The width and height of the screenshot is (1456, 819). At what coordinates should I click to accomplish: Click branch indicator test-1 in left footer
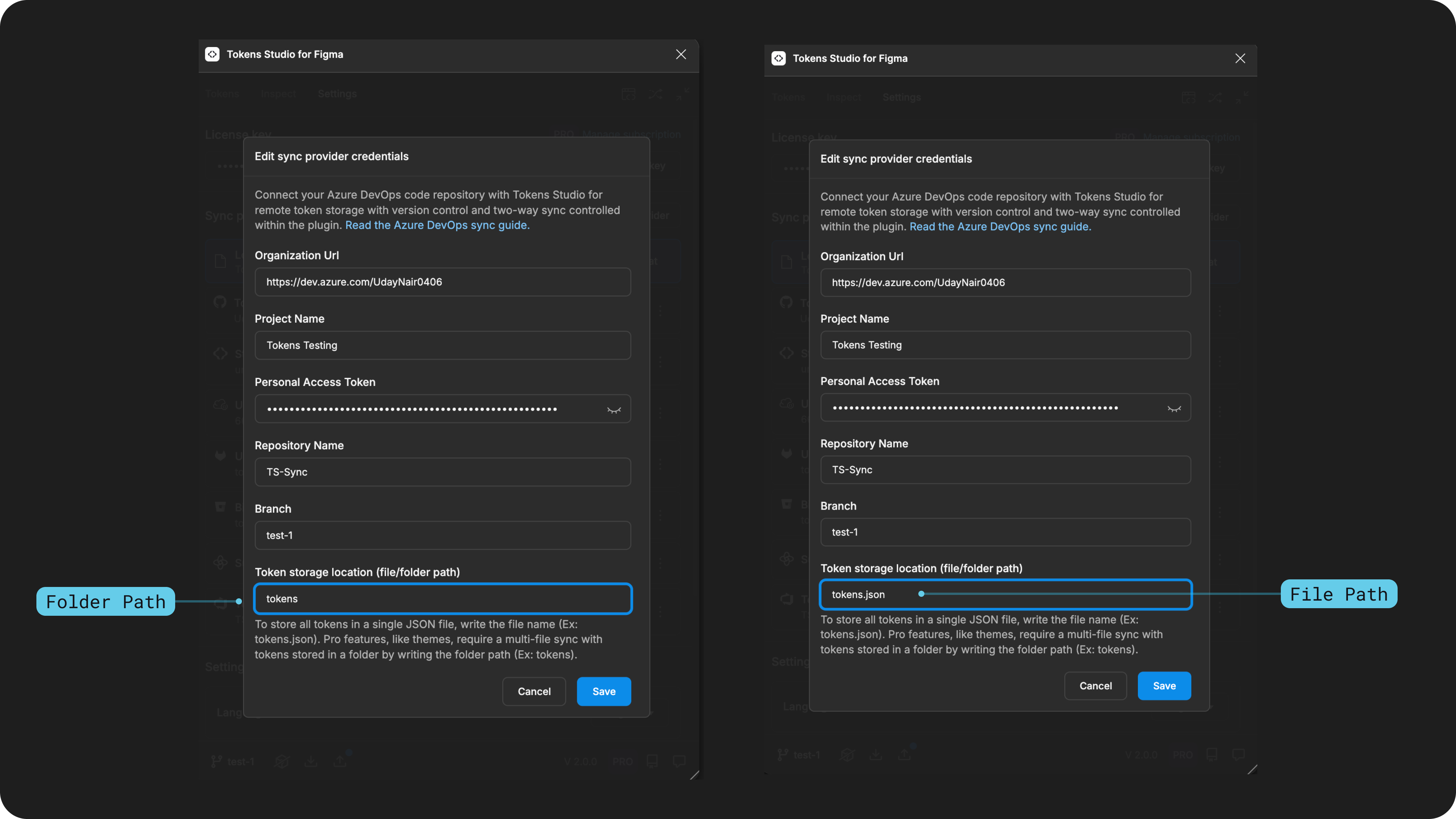(x=232, y=762)
